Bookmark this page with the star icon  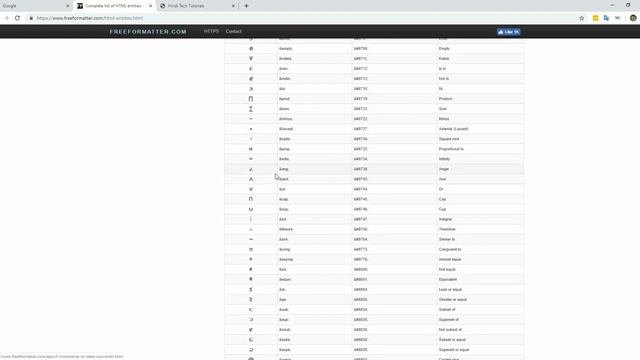(582, 18)
